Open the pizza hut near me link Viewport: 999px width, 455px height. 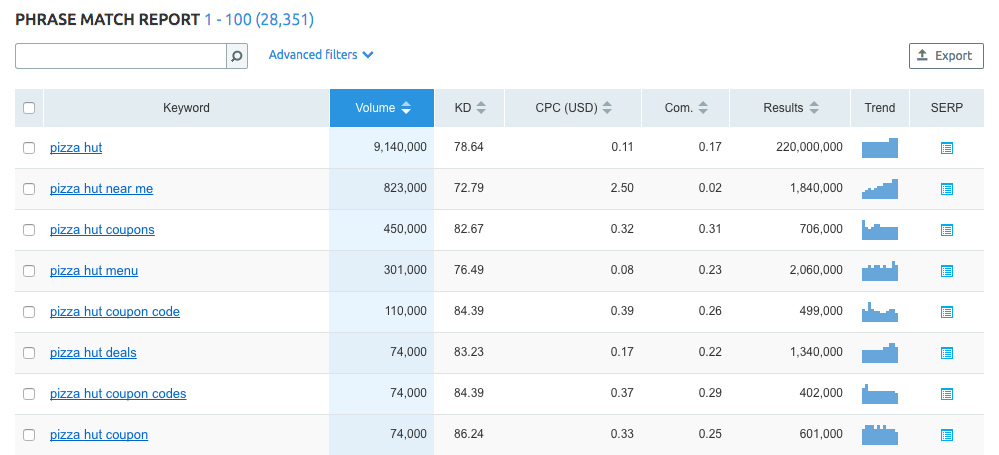(101, 189)
